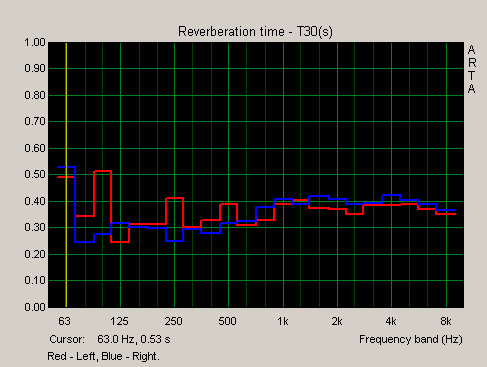Click the '1.00' y-axis value
487x367 pixels.
(35, 42)
